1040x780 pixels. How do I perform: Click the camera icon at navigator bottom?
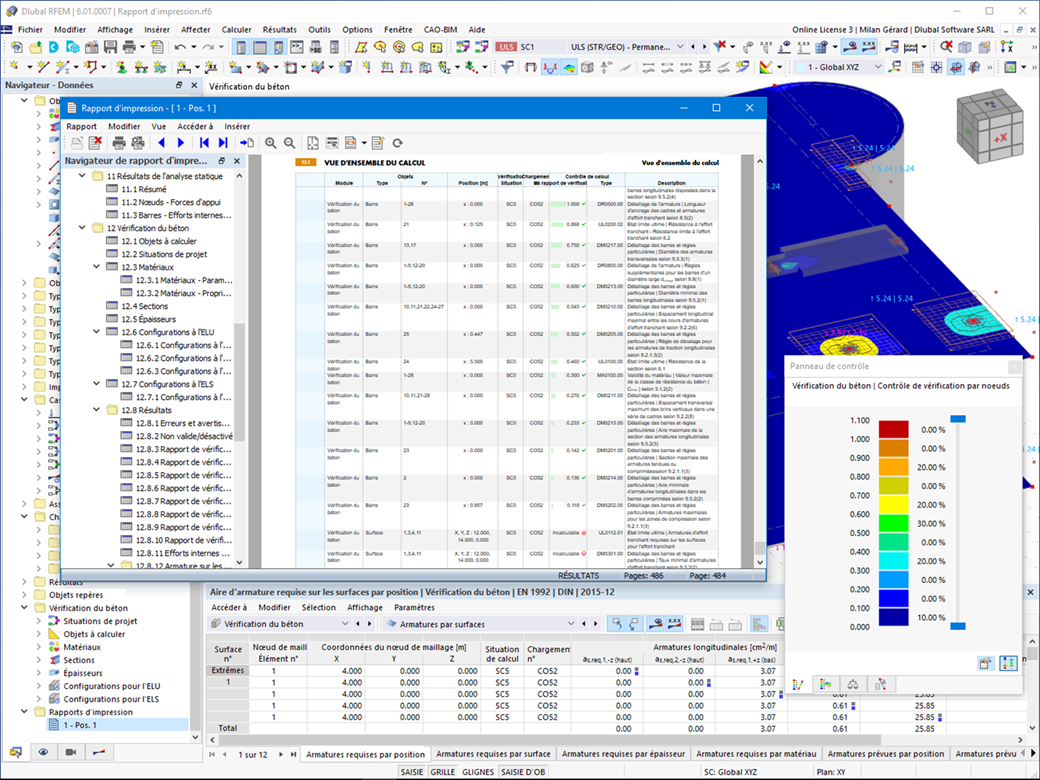pyautogui.click(x=71, y=752)
